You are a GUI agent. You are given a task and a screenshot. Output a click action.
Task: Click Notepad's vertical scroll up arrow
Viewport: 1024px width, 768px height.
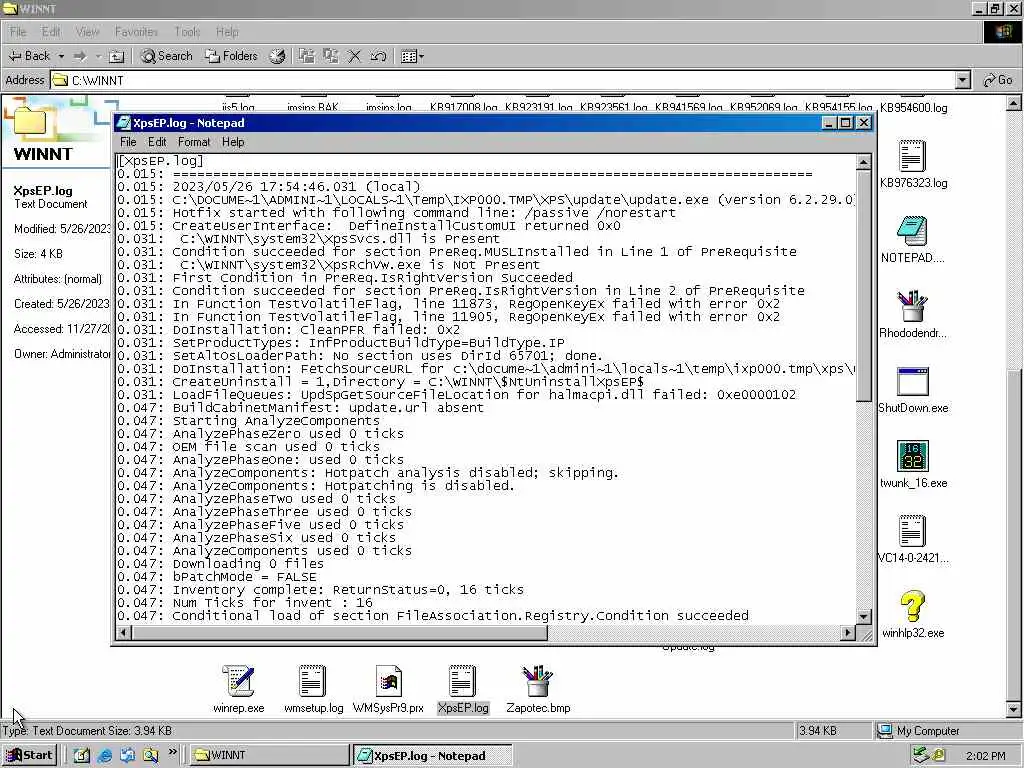(863, 162)
